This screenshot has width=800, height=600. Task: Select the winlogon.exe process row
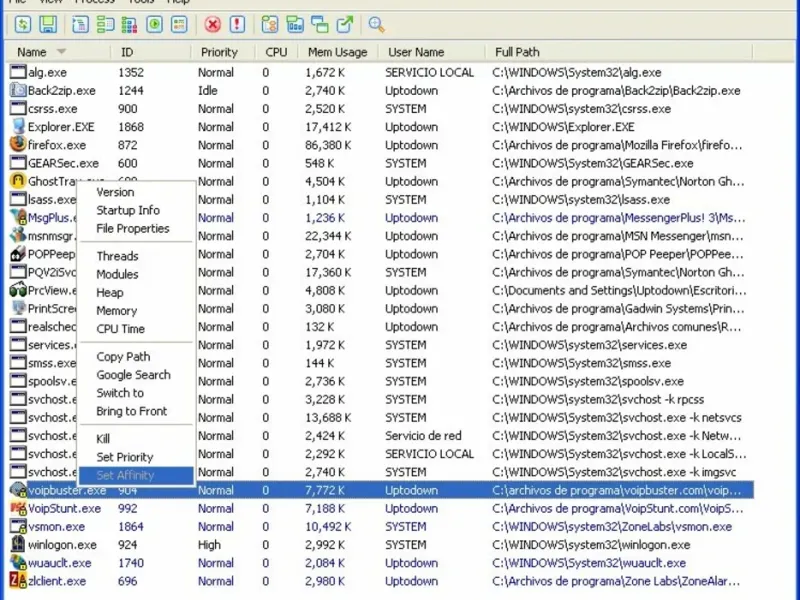381,545
